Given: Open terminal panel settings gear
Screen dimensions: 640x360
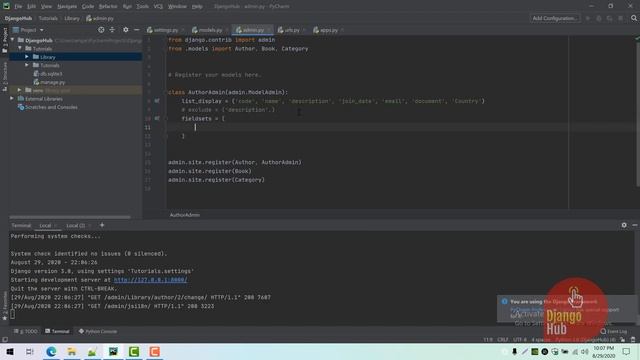Looking at the screenshot, I should [624, 225].
